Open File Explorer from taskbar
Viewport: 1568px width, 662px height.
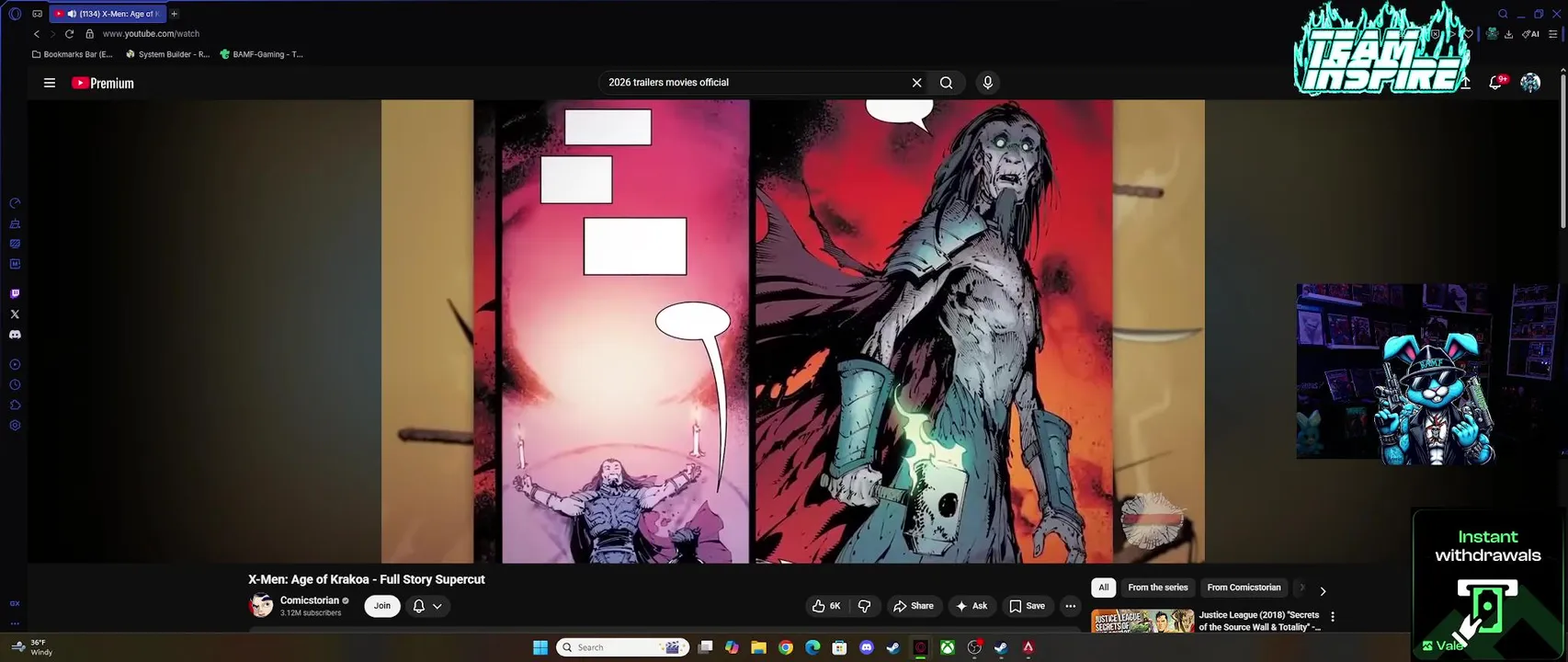[x=758, y=647]
